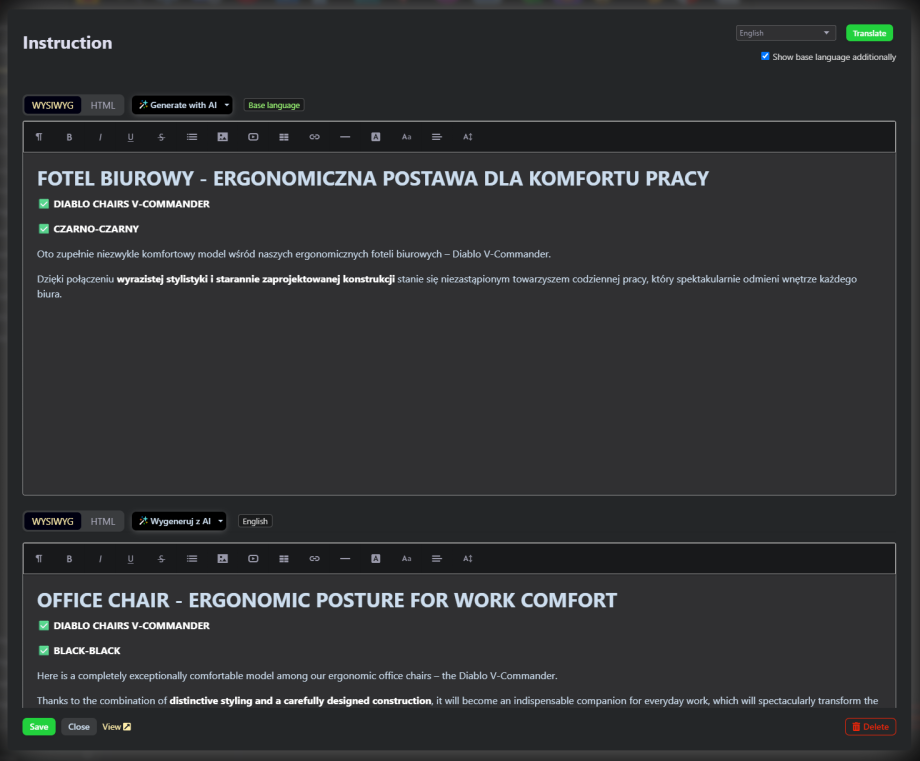This screenshot has width=920, height=761.
Task: Toggle italic in the base language editor
Action: tap(100, 137)
